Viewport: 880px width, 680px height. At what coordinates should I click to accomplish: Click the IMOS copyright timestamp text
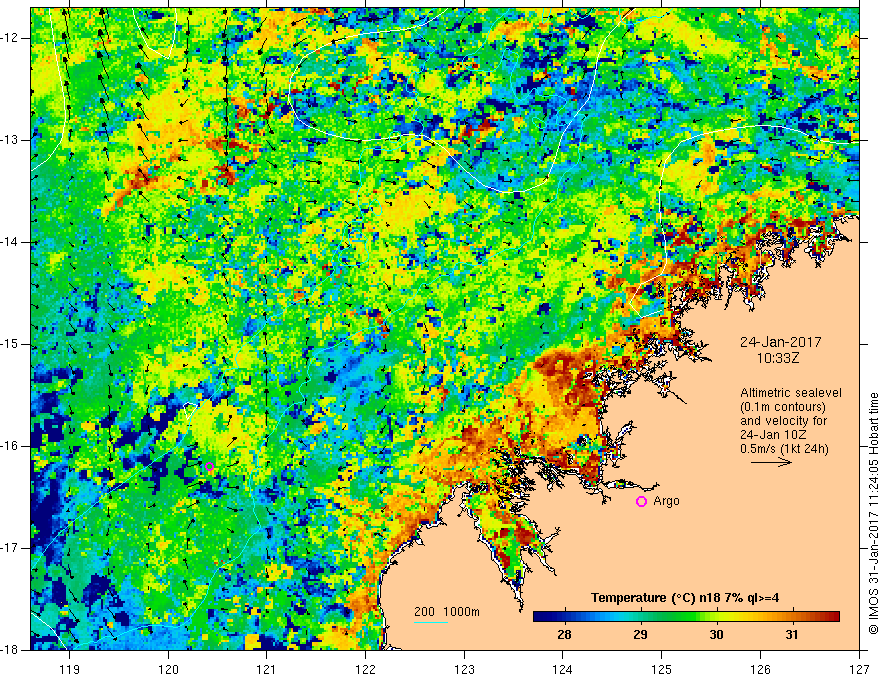click(873, 513)
